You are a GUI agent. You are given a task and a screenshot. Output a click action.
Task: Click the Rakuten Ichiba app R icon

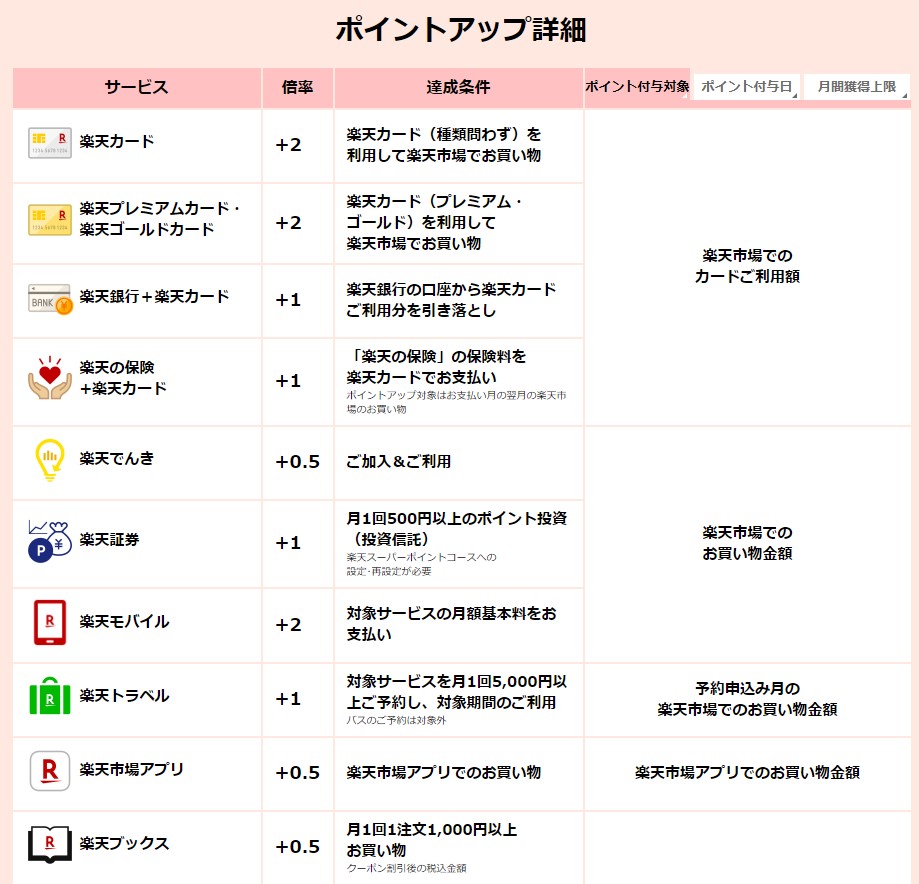49,771
